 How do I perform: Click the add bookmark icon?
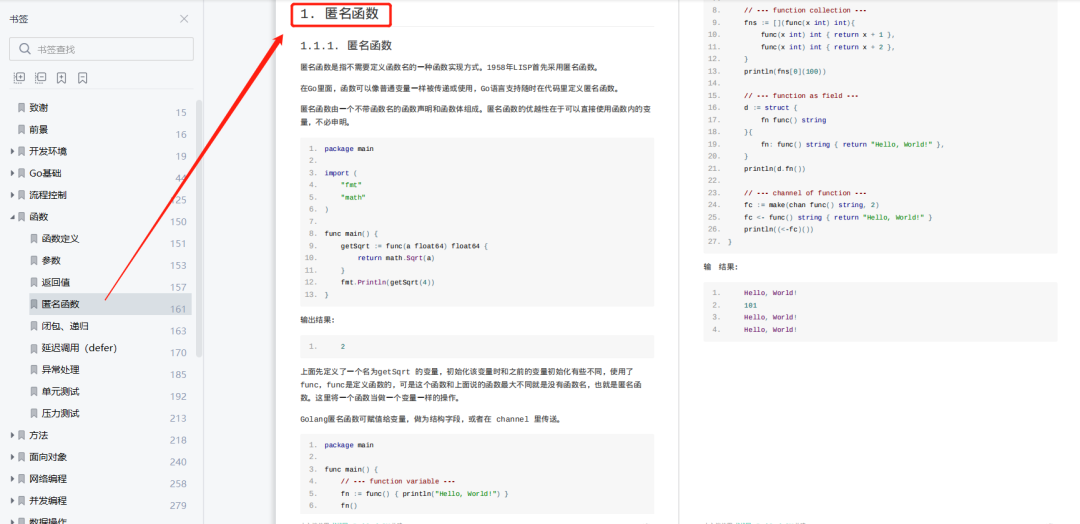coord(61,78)
